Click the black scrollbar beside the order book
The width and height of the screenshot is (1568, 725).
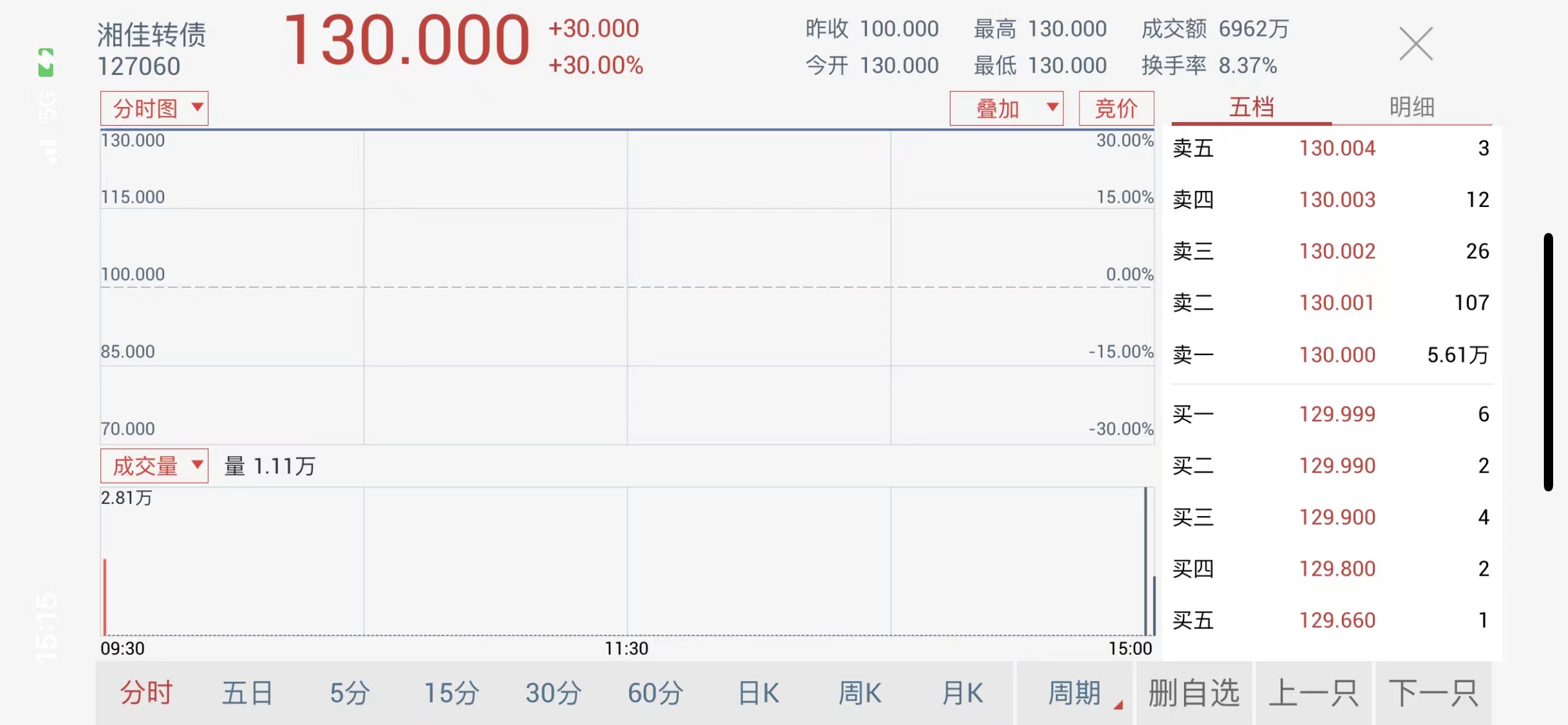(1548, 362)
